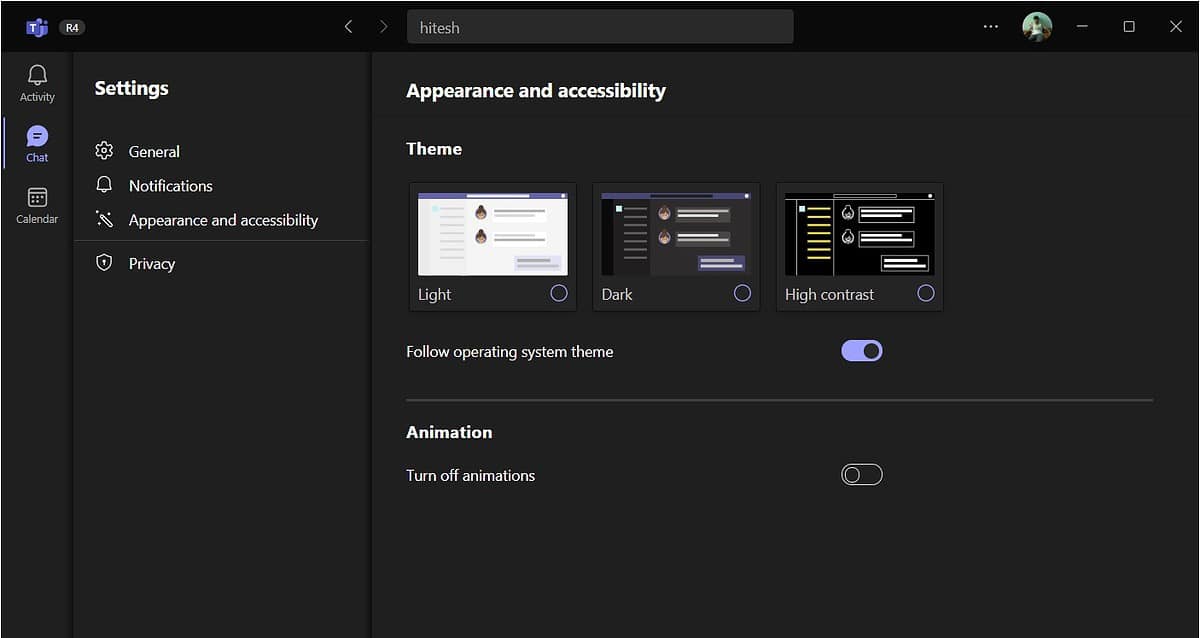This screenshot has width=1200, height=638.
Task: Click the Teams logo in the title bar
Action: (x=36, y=27)
